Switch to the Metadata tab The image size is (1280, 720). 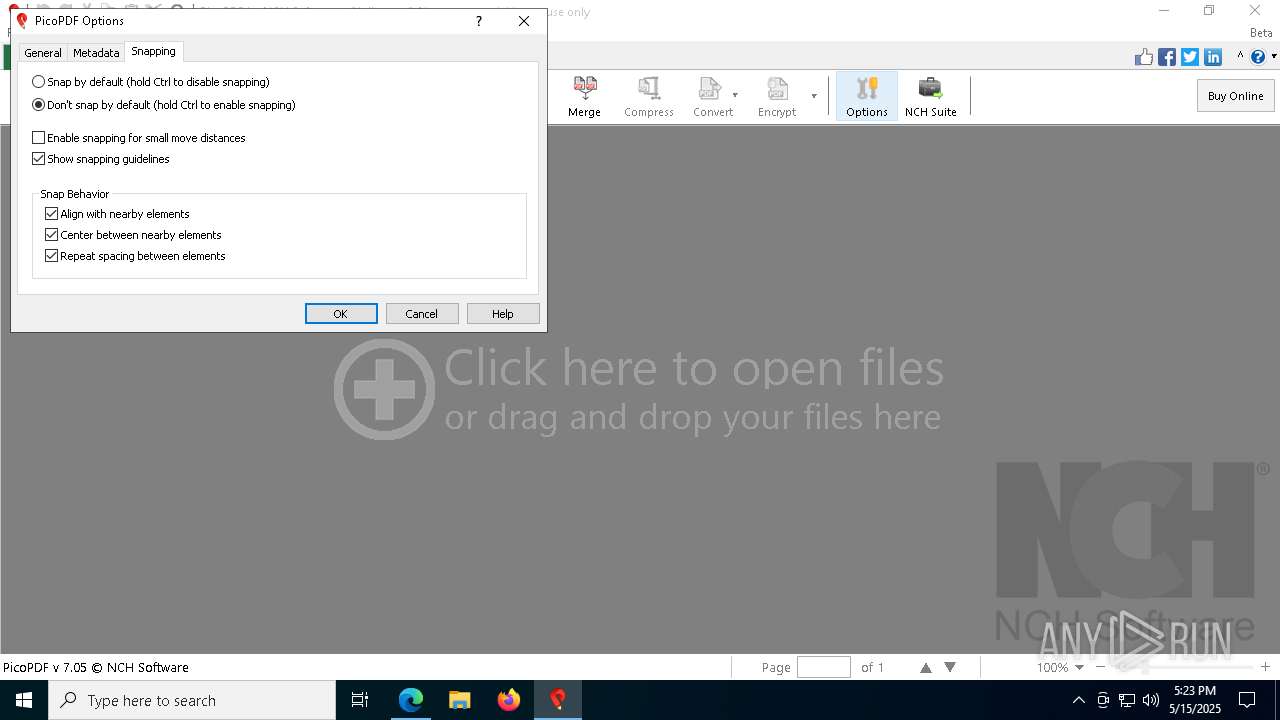click(x=96, y=53)
